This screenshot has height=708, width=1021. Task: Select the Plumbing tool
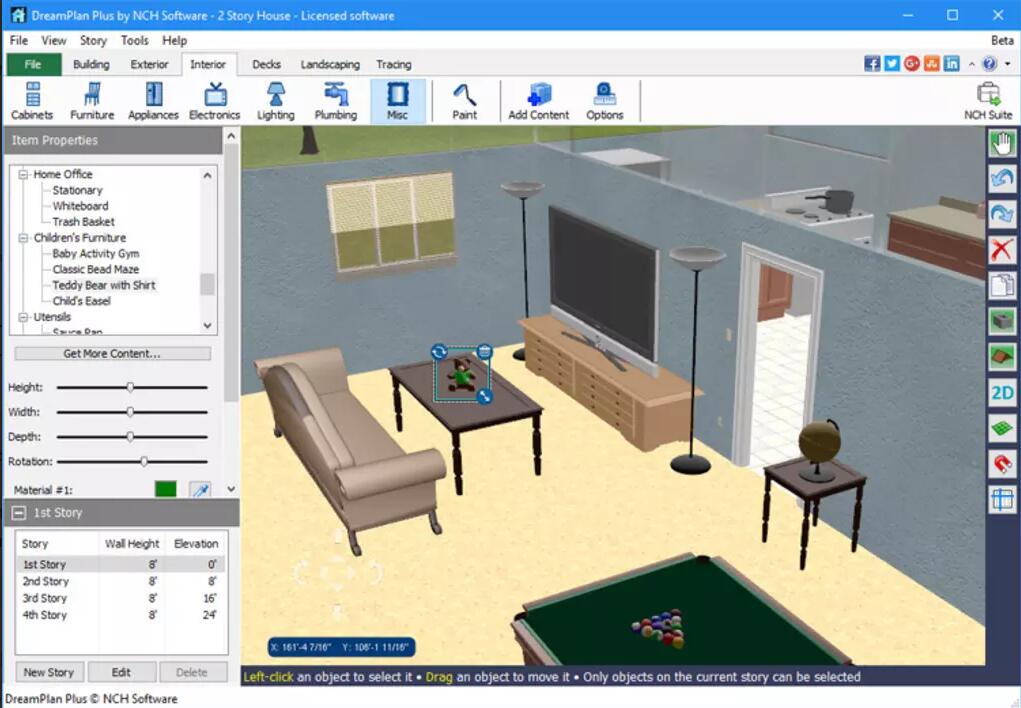point(336,100)
